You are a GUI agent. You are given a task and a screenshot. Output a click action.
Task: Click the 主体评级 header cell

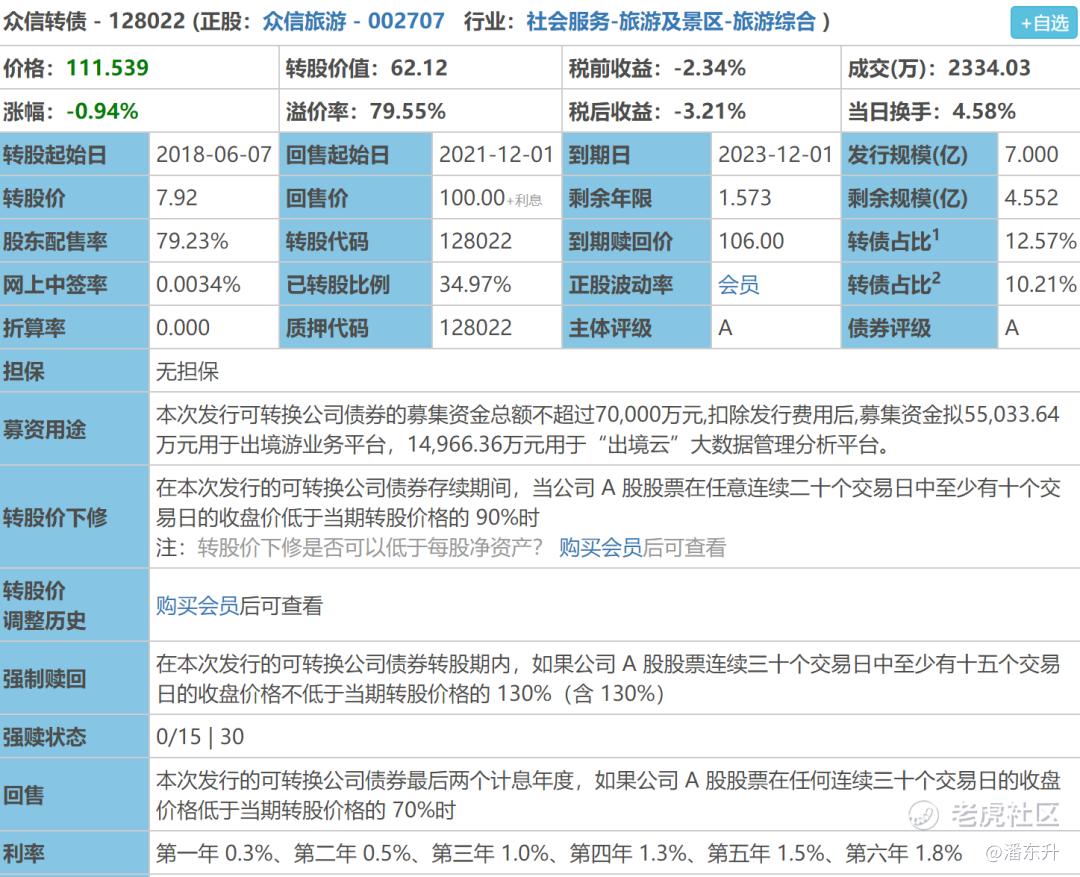click(x=637, y=328)
